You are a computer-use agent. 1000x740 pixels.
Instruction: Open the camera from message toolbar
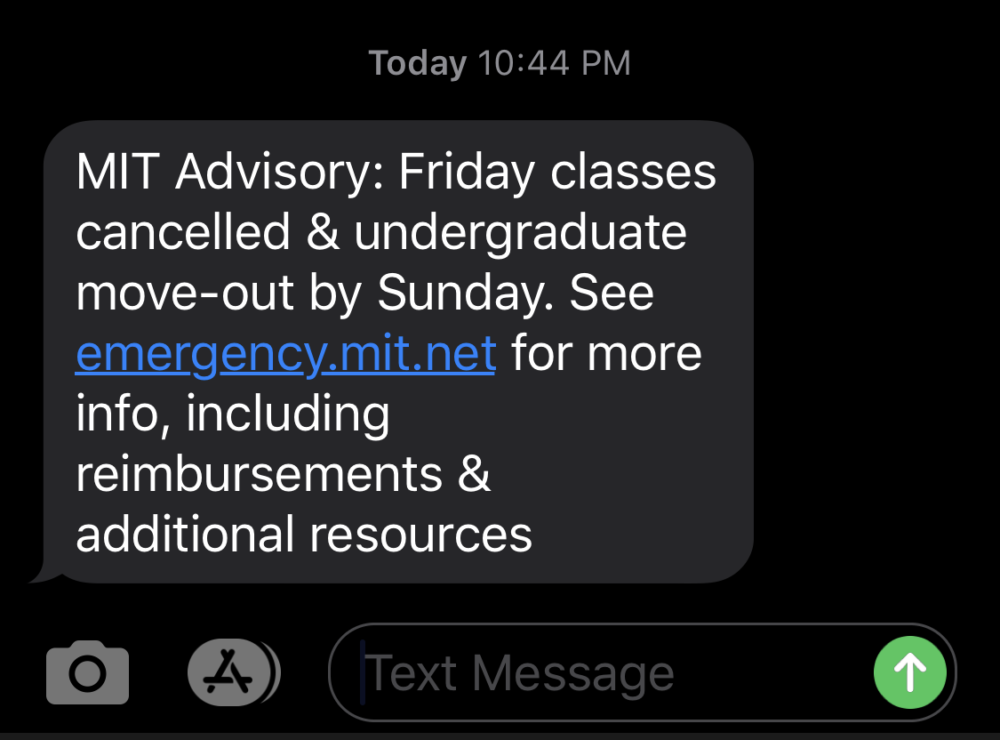[87, 672]
